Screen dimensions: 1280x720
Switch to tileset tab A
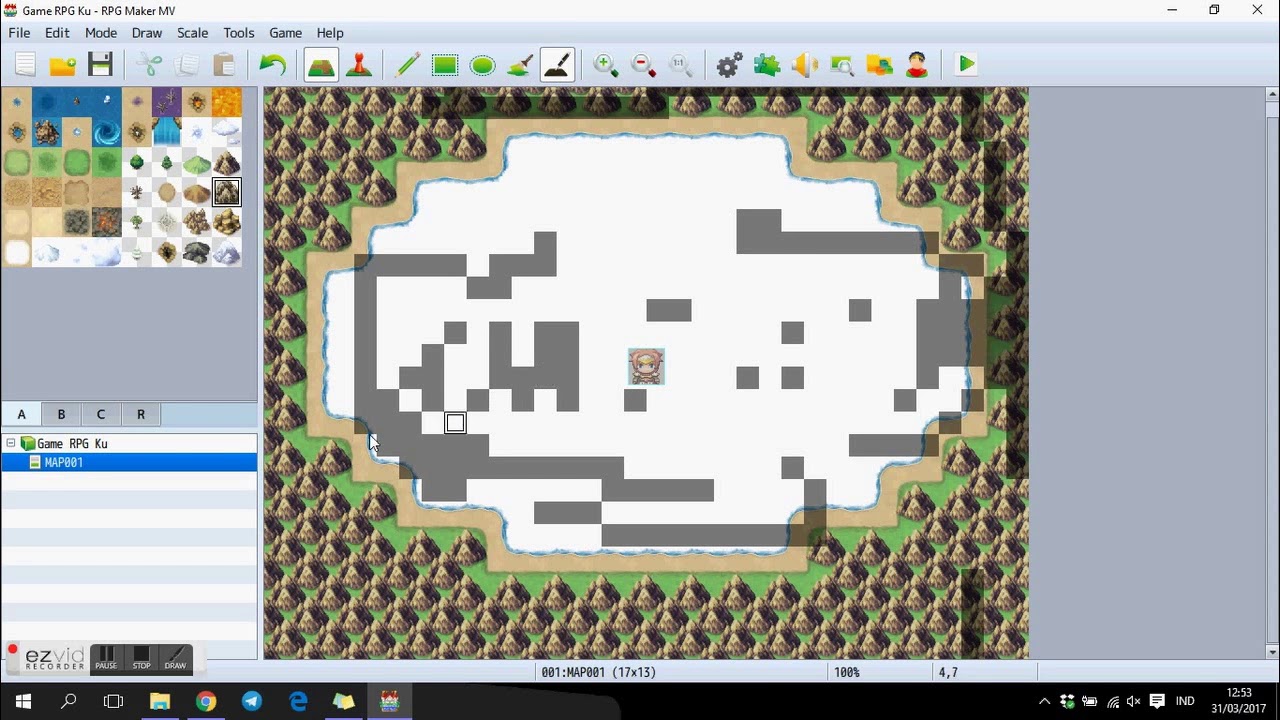coord(21,414)
